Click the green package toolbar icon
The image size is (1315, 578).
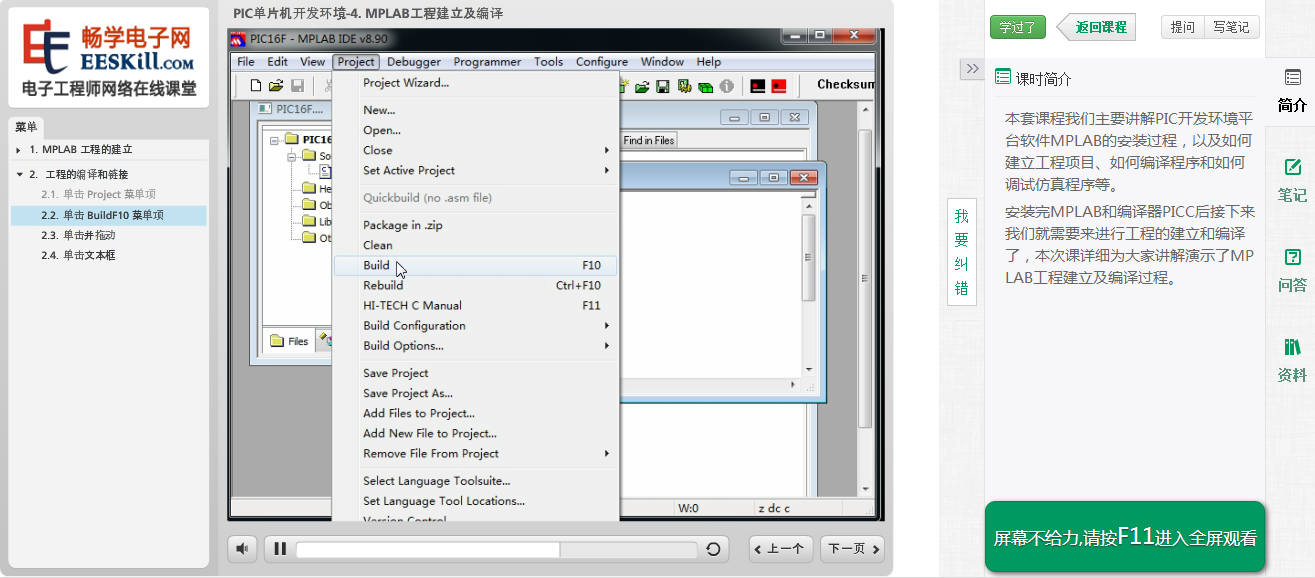coord(705,87)
